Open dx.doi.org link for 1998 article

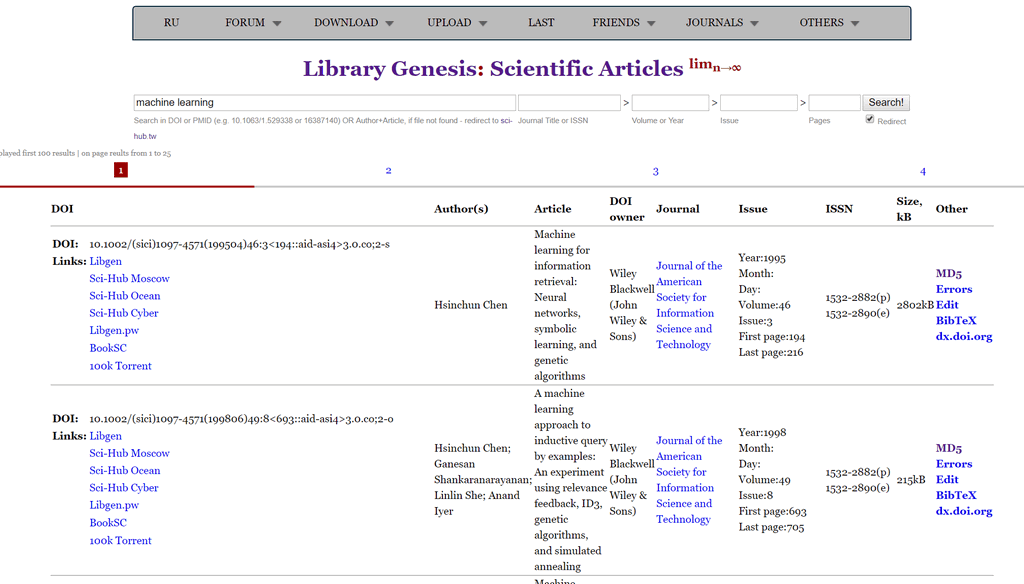tap(964, 511)
